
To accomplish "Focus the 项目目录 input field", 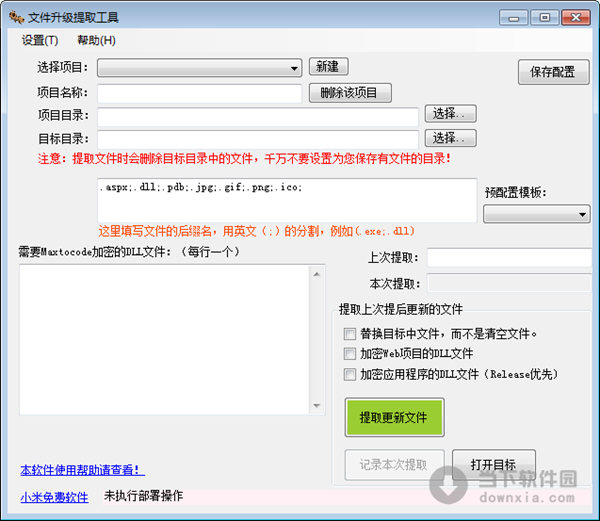I will coord(258,116).
